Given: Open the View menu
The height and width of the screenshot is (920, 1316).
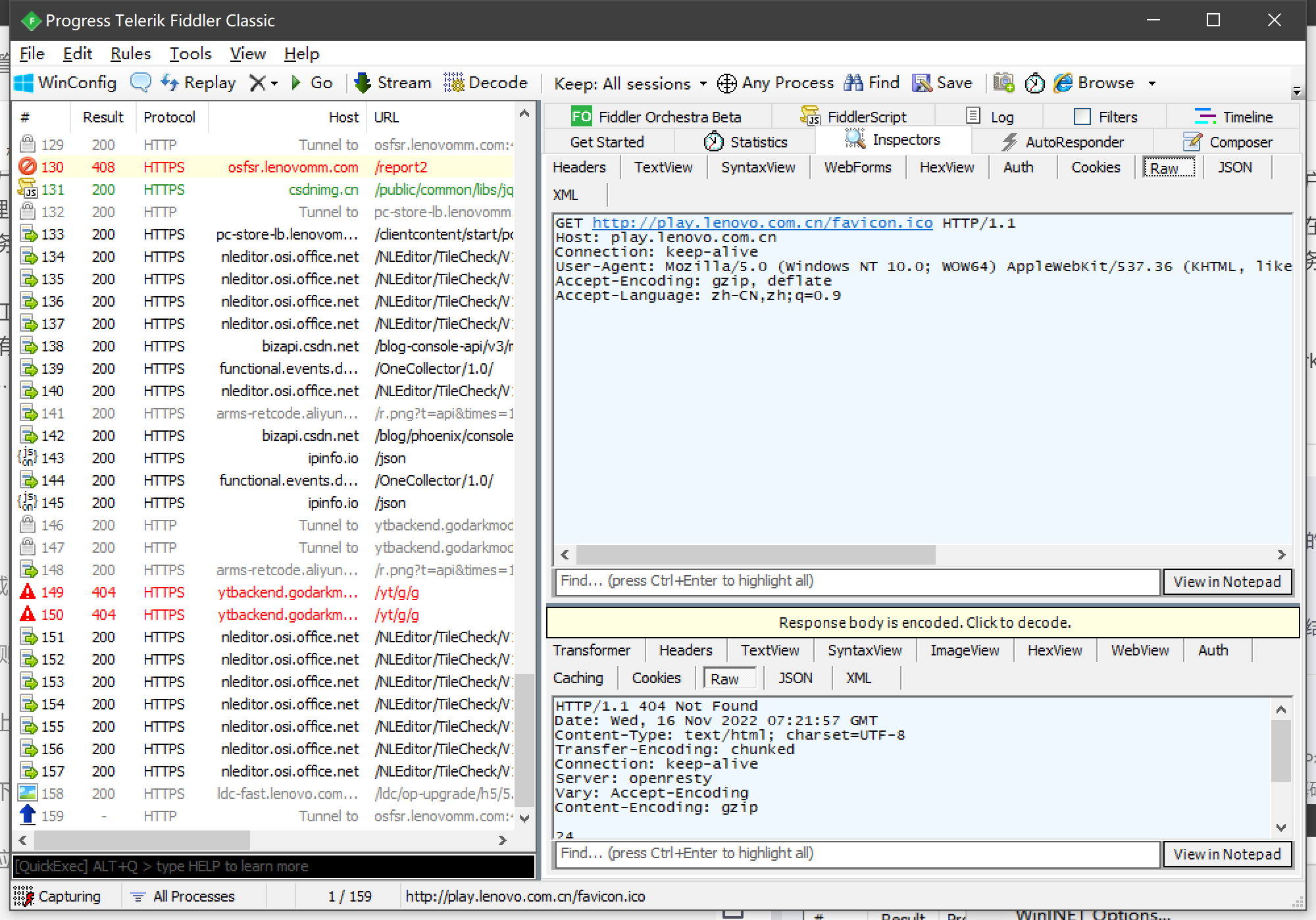Looking at the screenshot, I should coord(247,54).
